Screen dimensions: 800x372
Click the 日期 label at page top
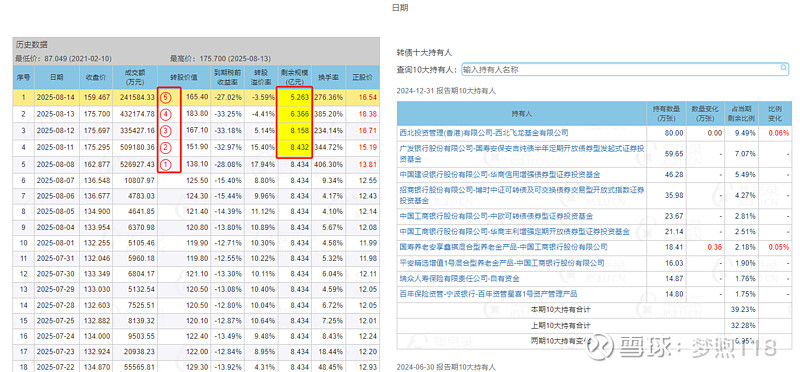click(400, 8)
